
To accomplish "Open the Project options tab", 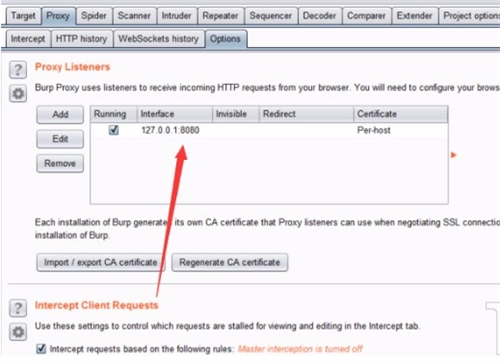I will click(x=470, y=16).
